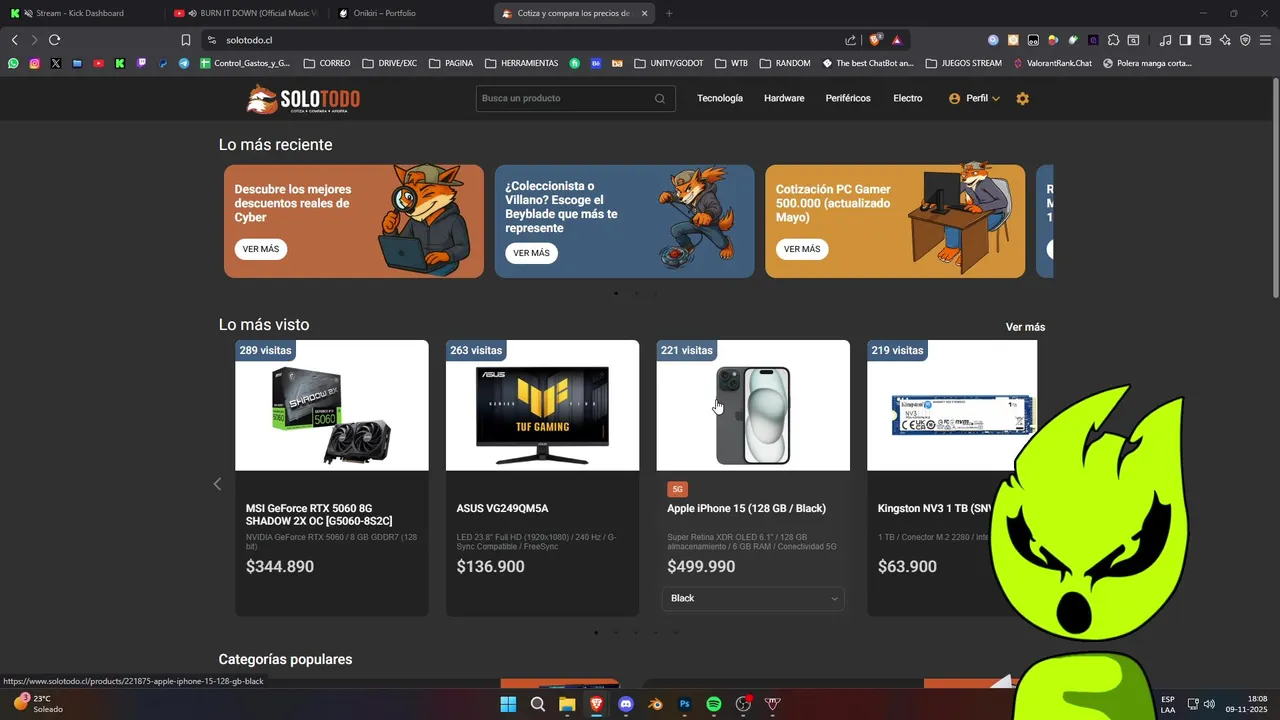Screen dimensions: 1280x720
Task: Click the SoloTodo fox logo
Action: [x=303, y=99]
